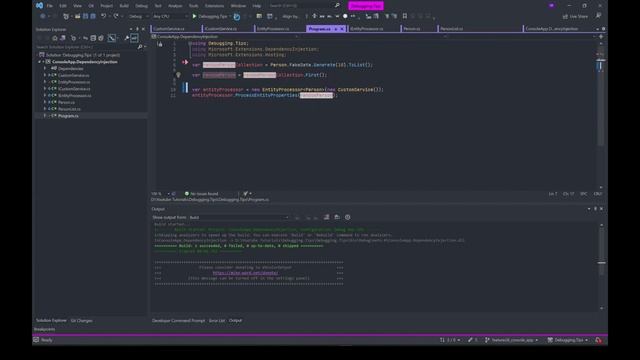Click the Visual Studio logo icon
This screenshot has width=640, height=360.
(39, 5)
